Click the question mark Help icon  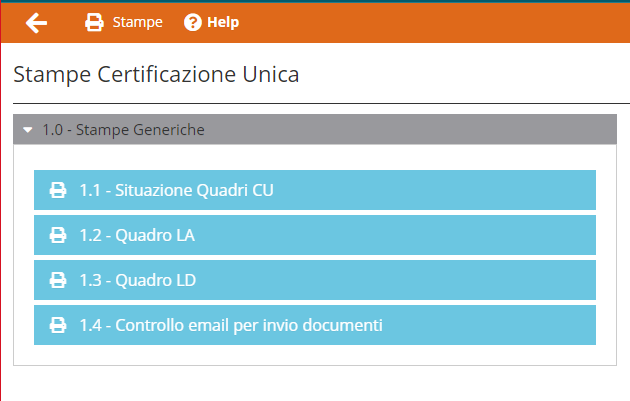click(x=192, y=22)
